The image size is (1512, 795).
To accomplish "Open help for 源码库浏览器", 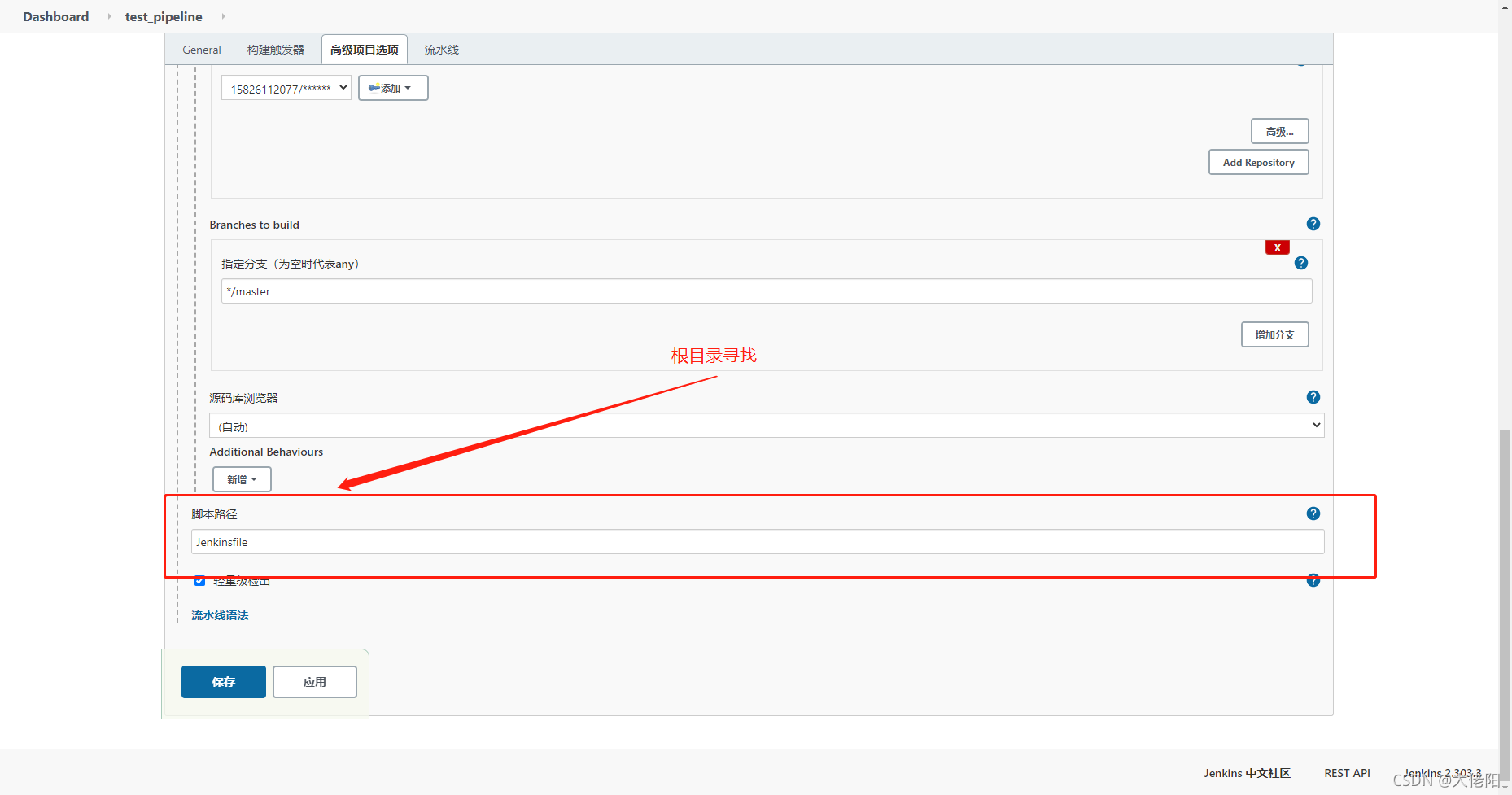I will 1313,397.
